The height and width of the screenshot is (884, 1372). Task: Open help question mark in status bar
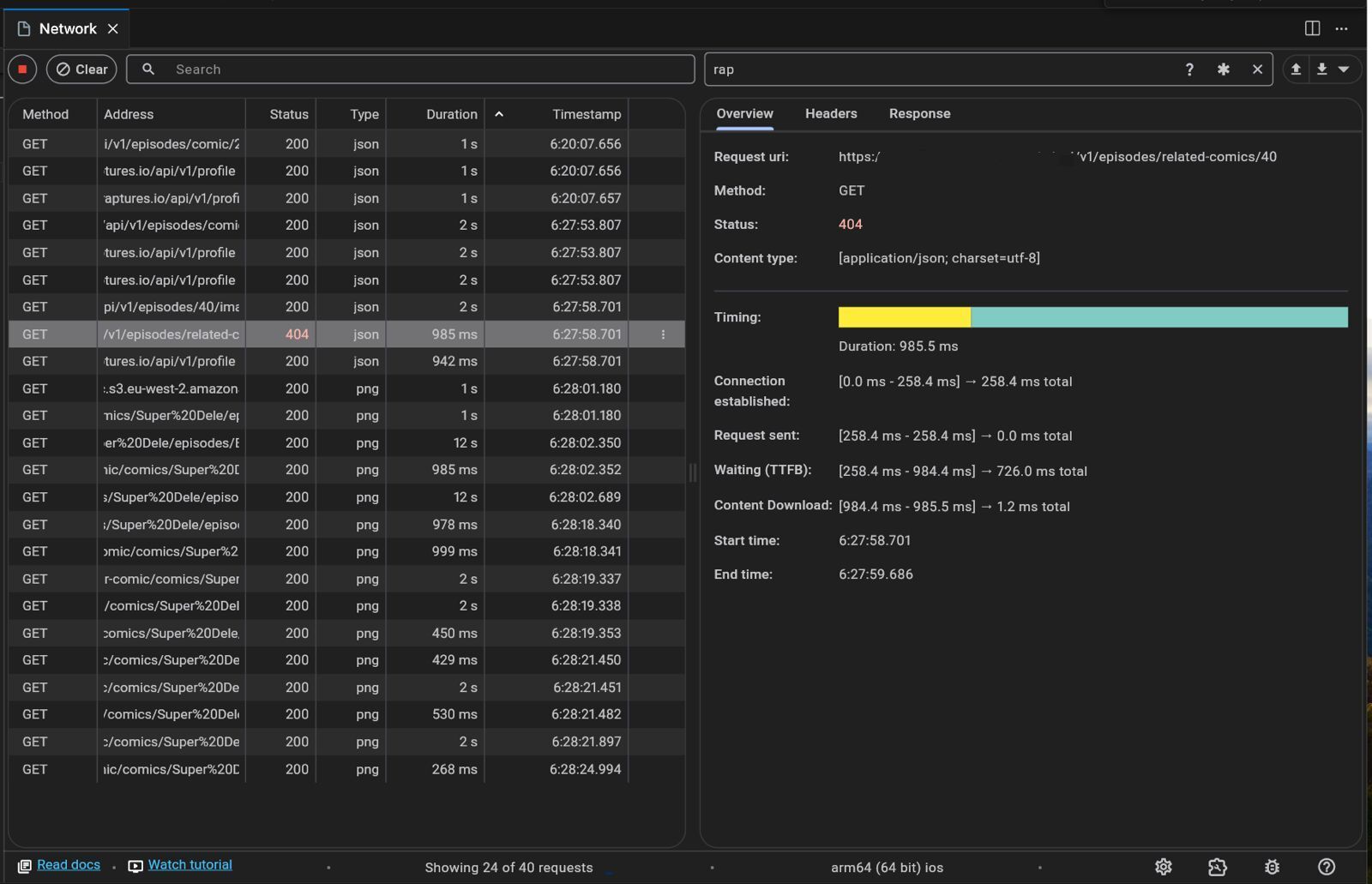tap(1326, 867)
